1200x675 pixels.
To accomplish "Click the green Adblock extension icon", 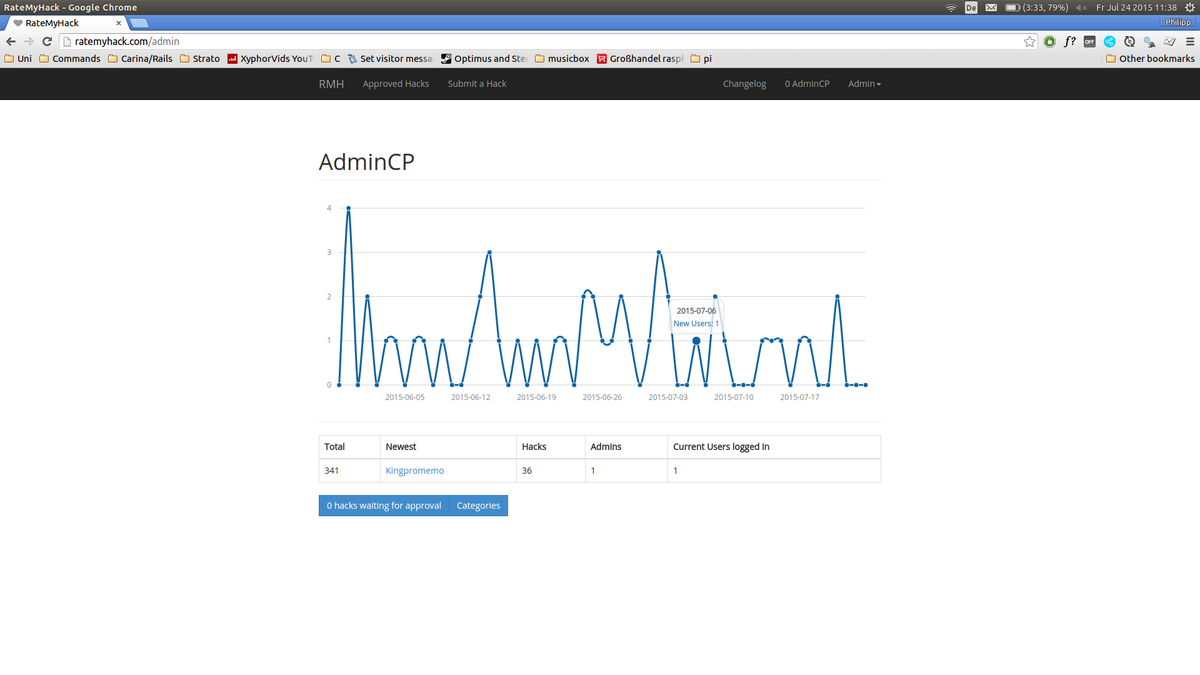I will (1050, 42).
